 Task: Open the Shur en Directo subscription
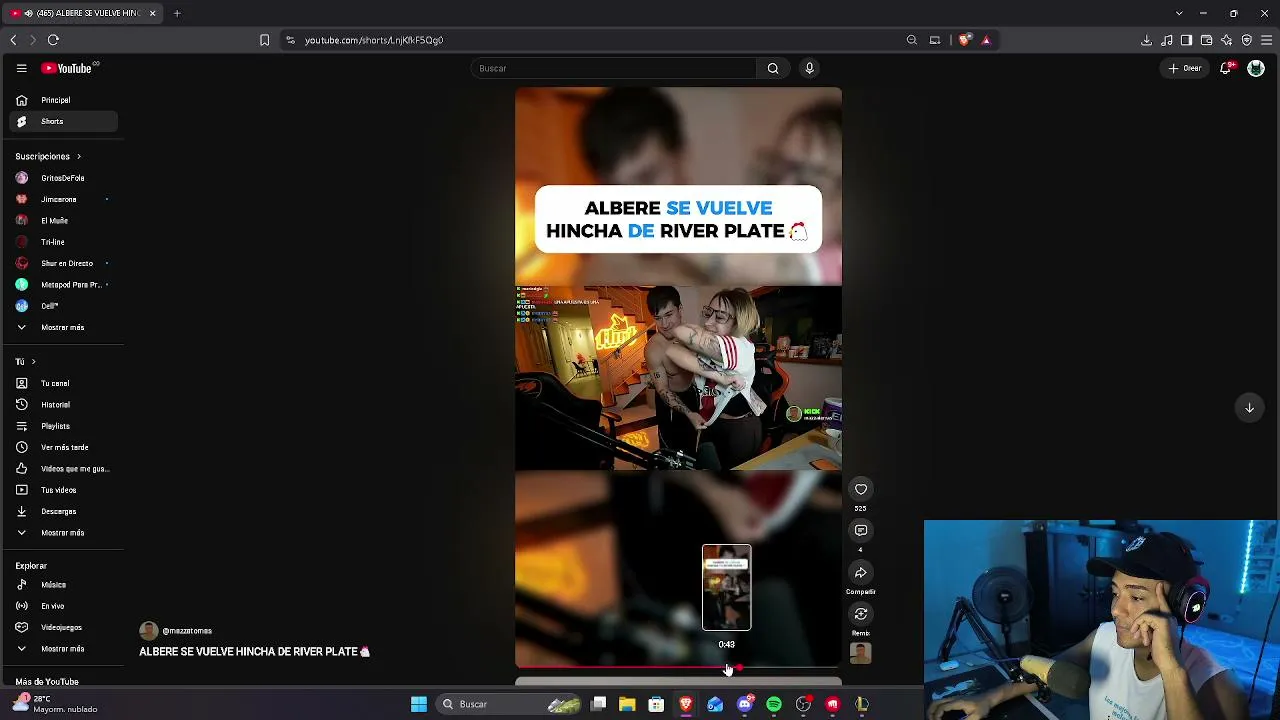[64, 263]
